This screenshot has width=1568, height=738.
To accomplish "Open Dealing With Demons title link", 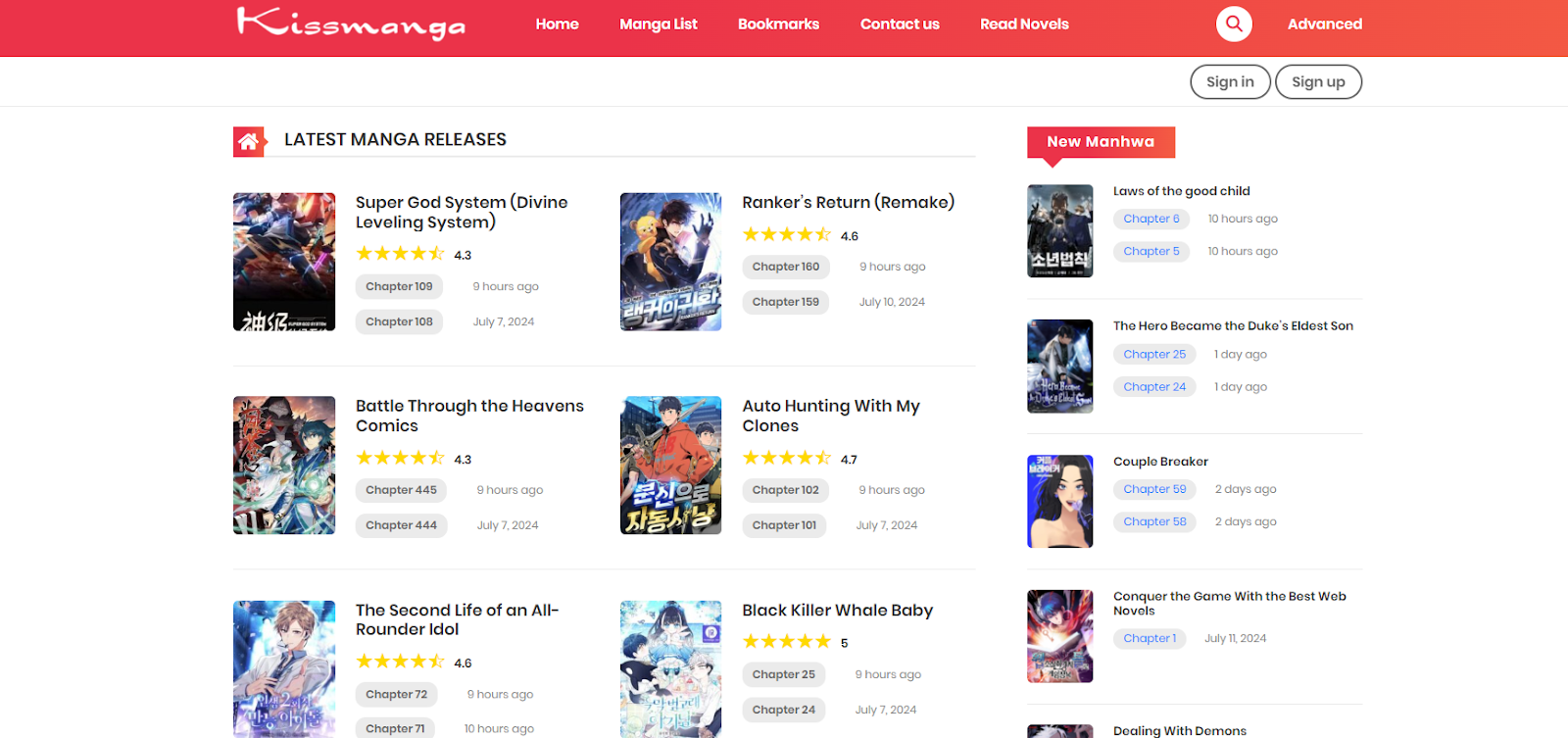I will (1180, 731).
